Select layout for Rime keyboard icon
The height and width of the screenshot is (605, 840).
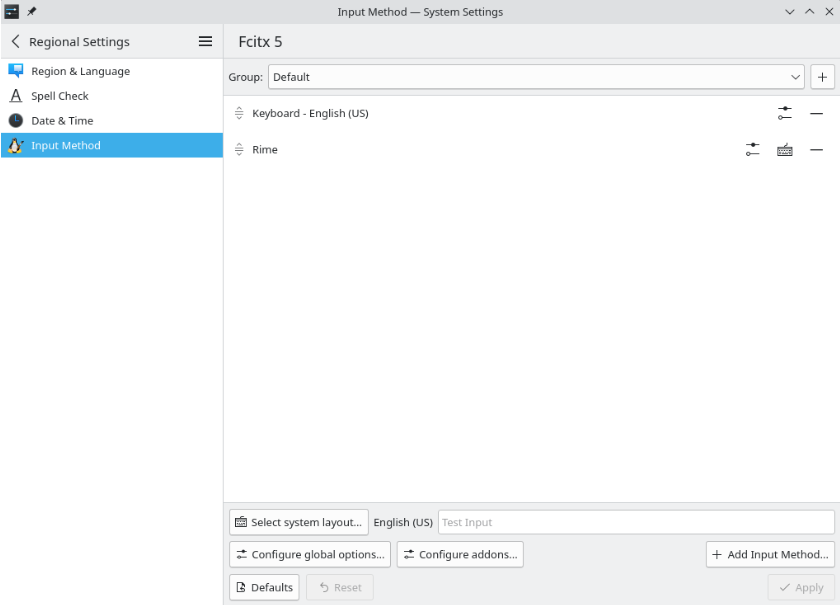tap(785, 150)
